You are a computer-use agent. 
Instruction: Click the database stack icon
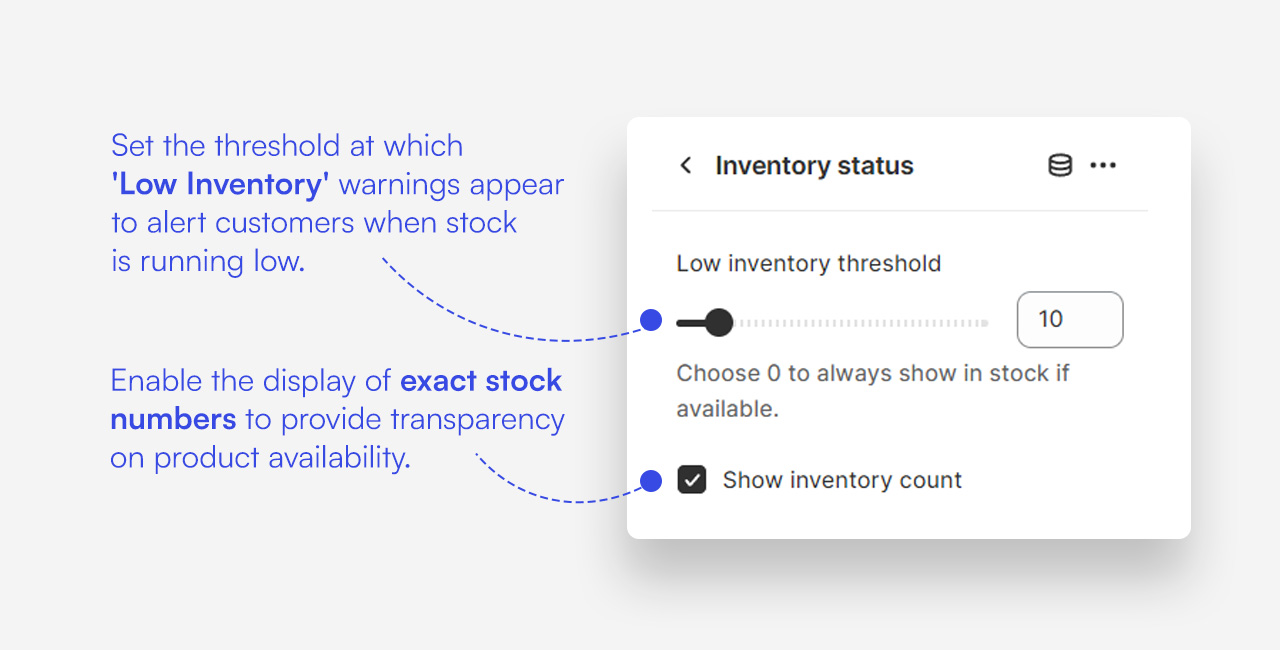tap(1060, 165)
